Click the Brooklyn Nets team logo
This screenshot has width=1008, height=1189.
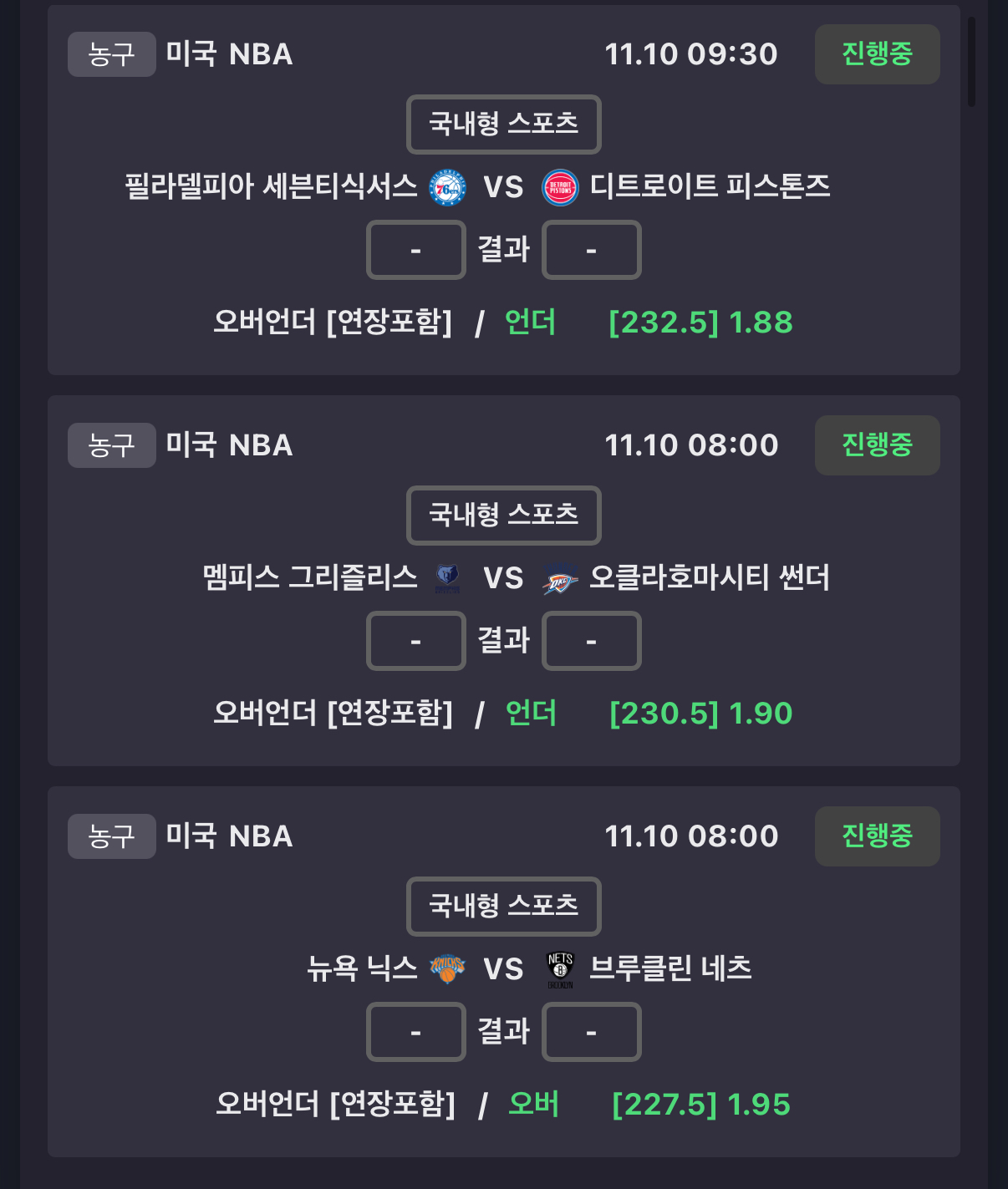[x=560, y=969]
